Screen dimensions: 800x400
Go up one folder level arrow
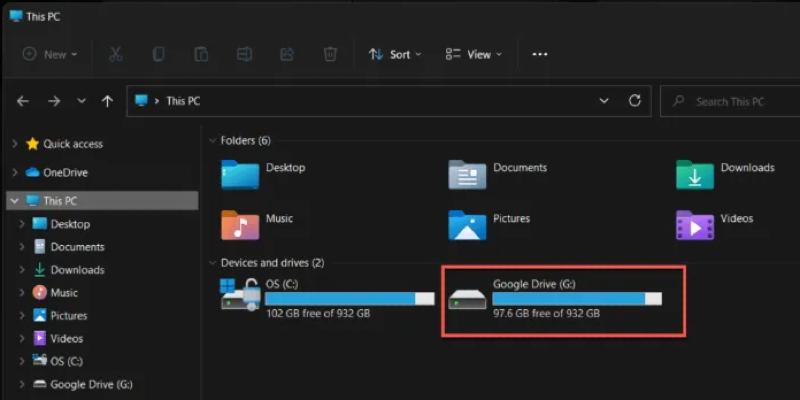[x=107, y=101]
